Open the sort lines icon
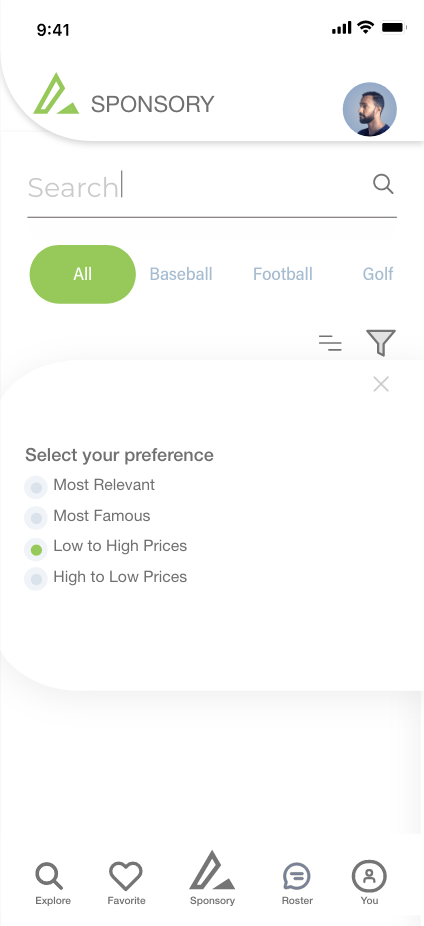 tap(330, 343)
